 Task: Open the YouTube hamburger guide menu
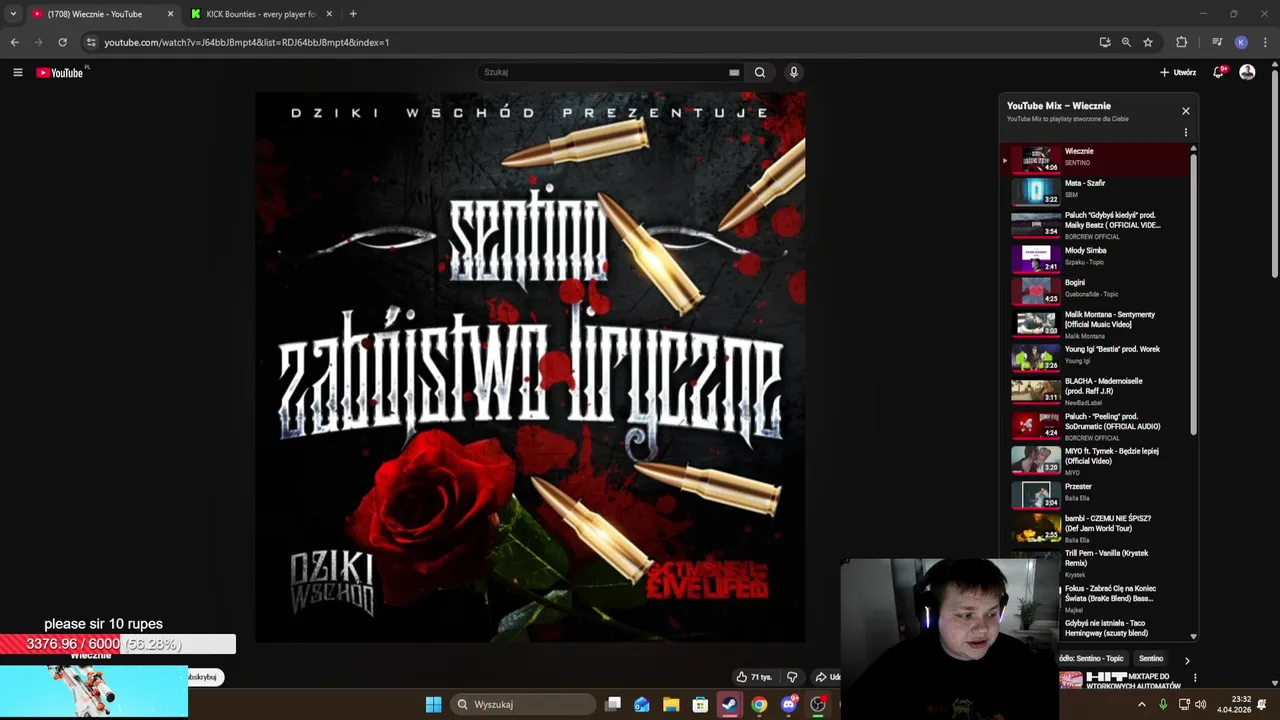click(x=17, y=72)
